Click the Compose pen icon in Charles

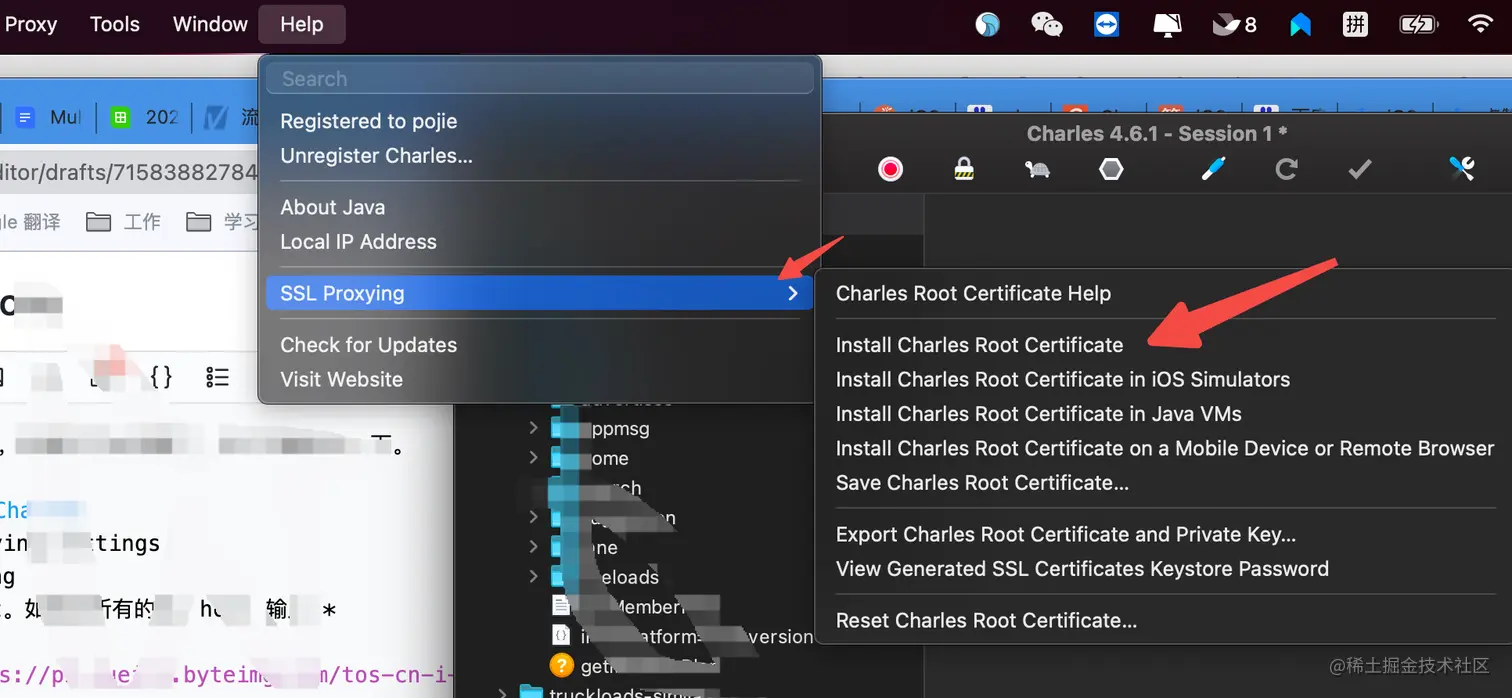(x=1213, y=170)
